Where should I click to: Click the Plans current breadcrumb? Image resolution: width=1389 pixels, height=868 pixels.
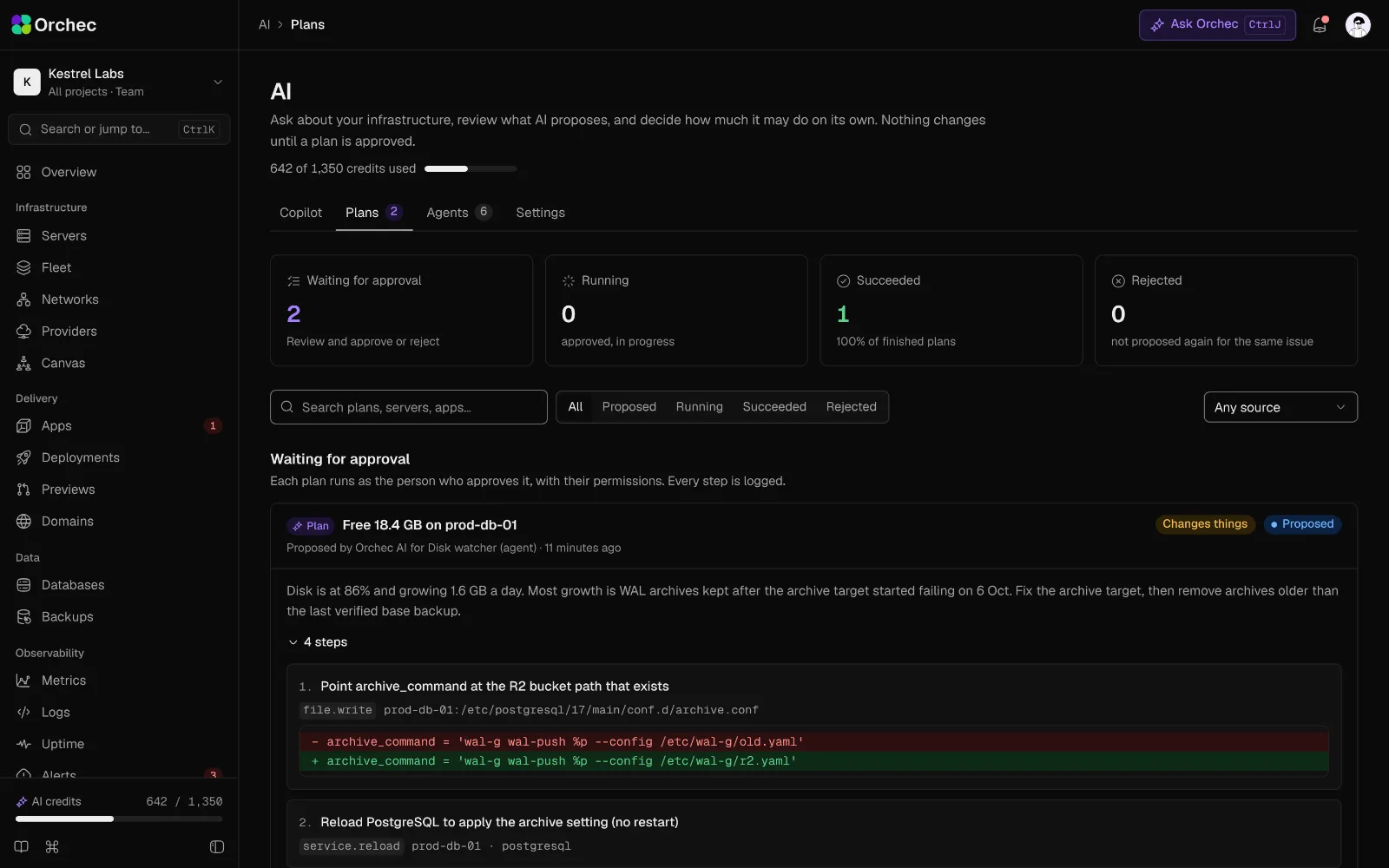pyautogui.click(x=307, y=24)
